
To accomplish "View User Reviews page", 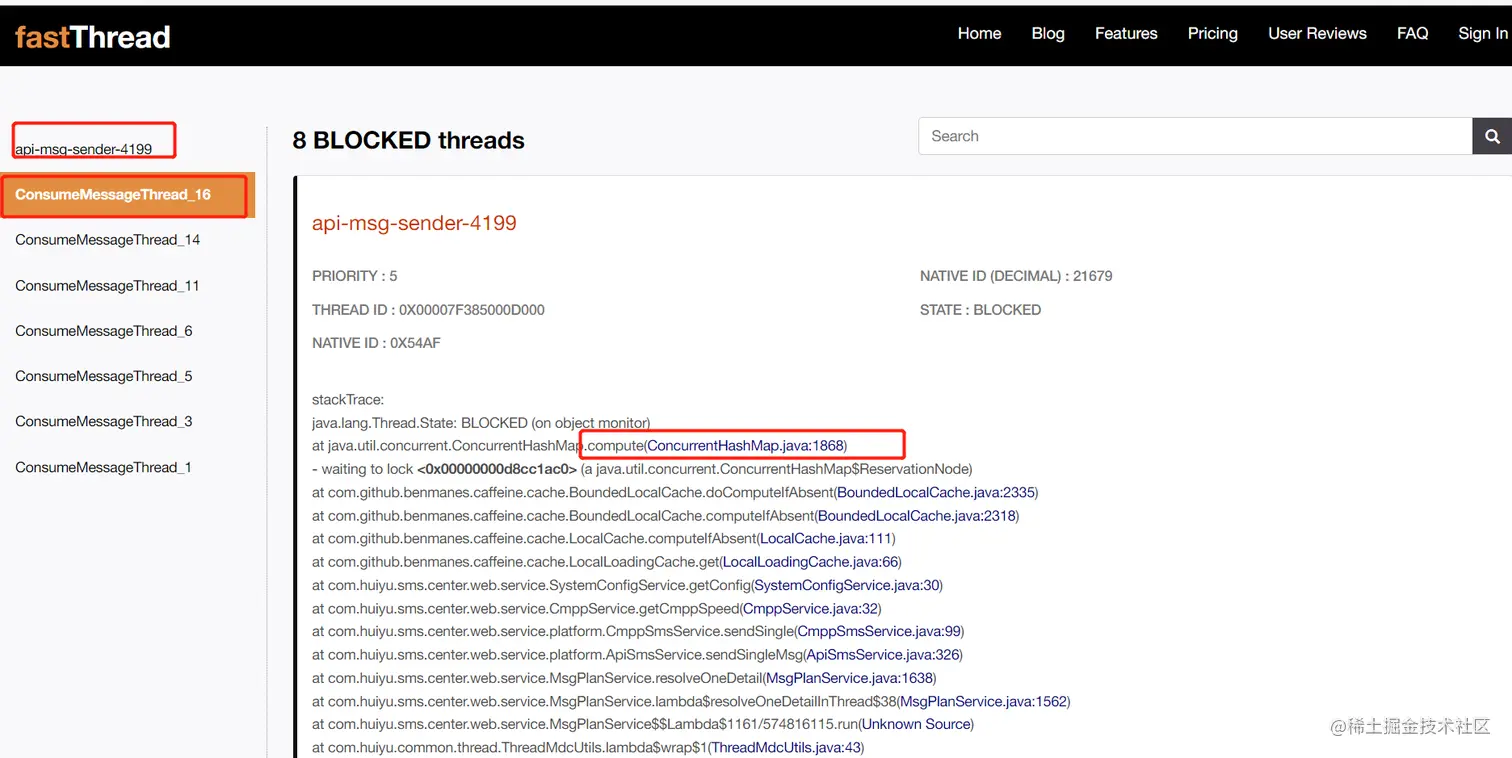I will [x=1317, y=33].
